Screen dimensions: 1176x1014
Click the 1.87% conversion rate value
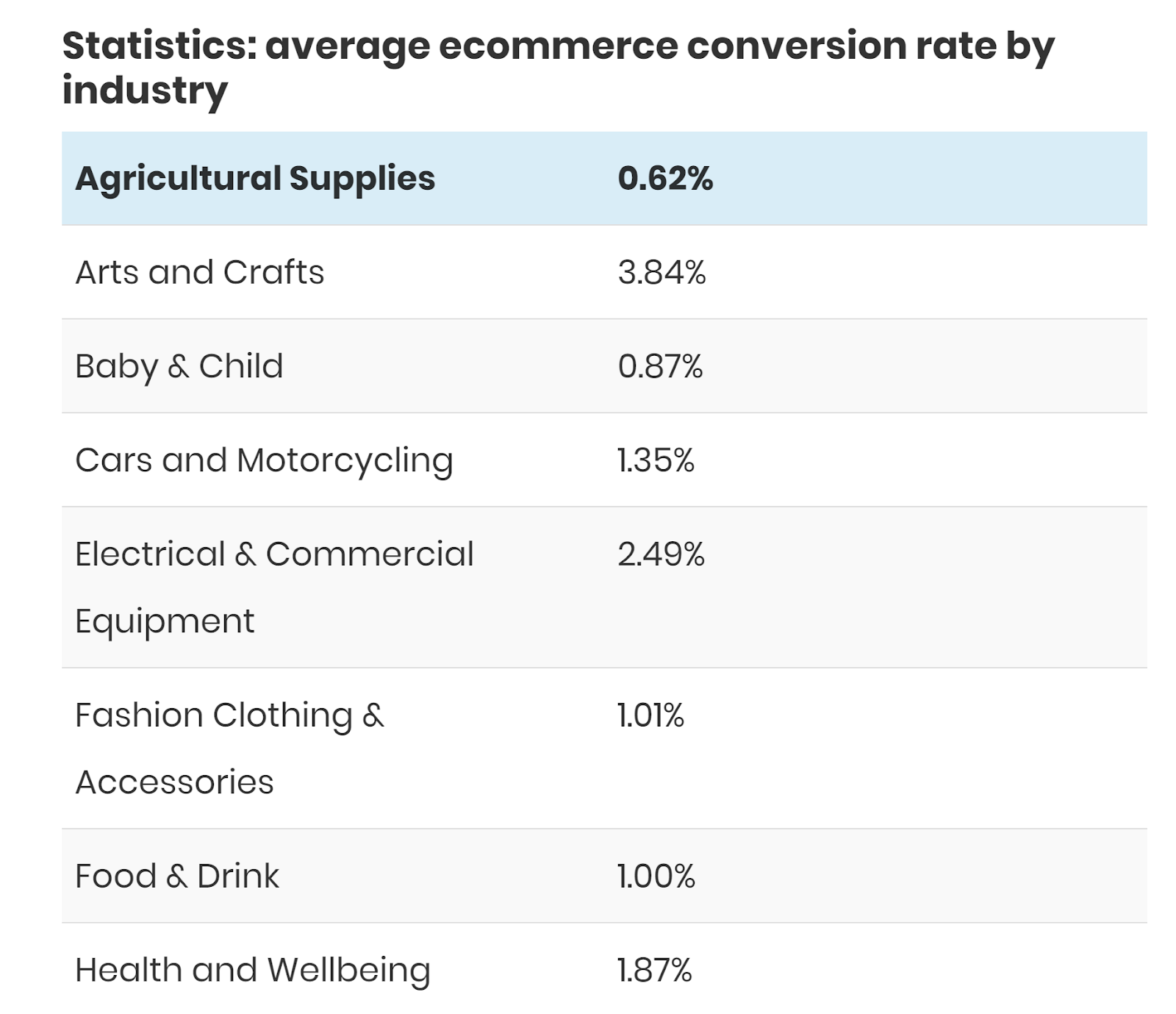[x=654, y=970]
